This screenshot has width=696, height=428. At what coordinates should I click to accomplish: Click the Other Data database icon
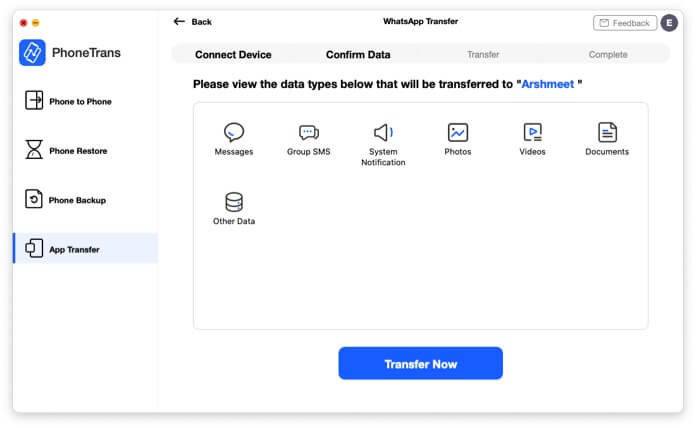click(234, 202)
